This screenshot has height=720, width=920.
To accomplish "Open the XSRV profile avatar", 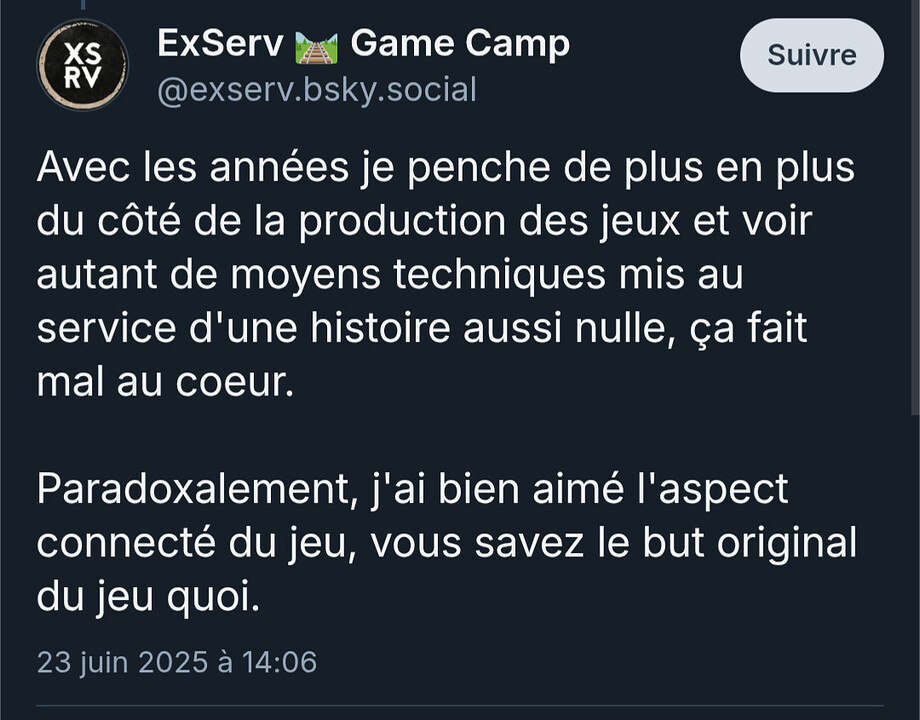I will 83,65.
